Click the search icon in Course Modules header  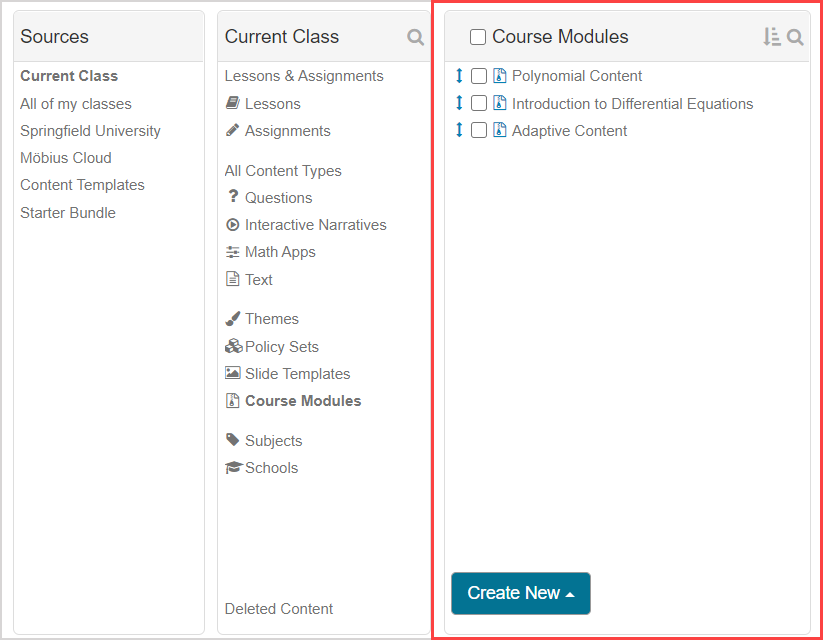coord(795,37)
